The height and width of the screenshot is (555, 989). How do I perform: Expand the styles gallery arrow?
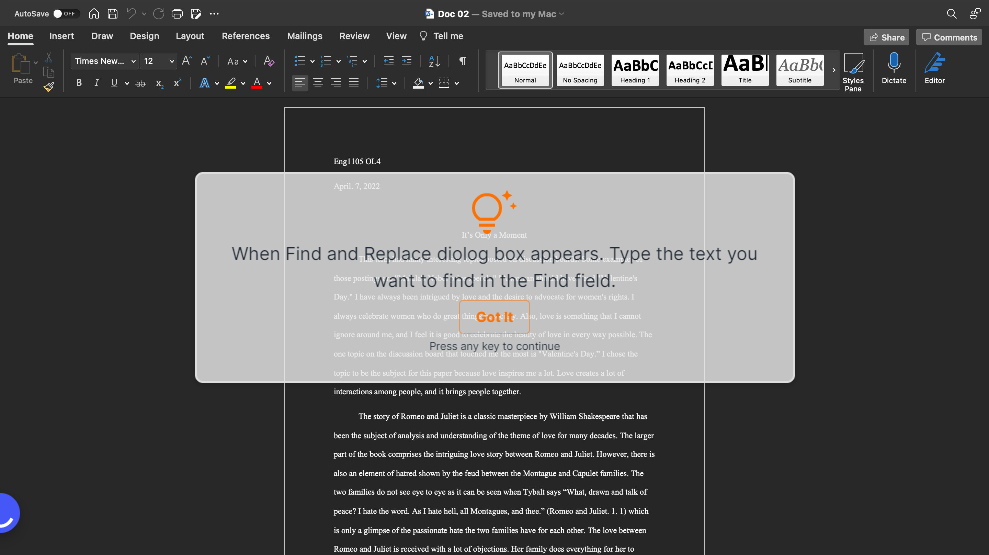tap(834, 70)
